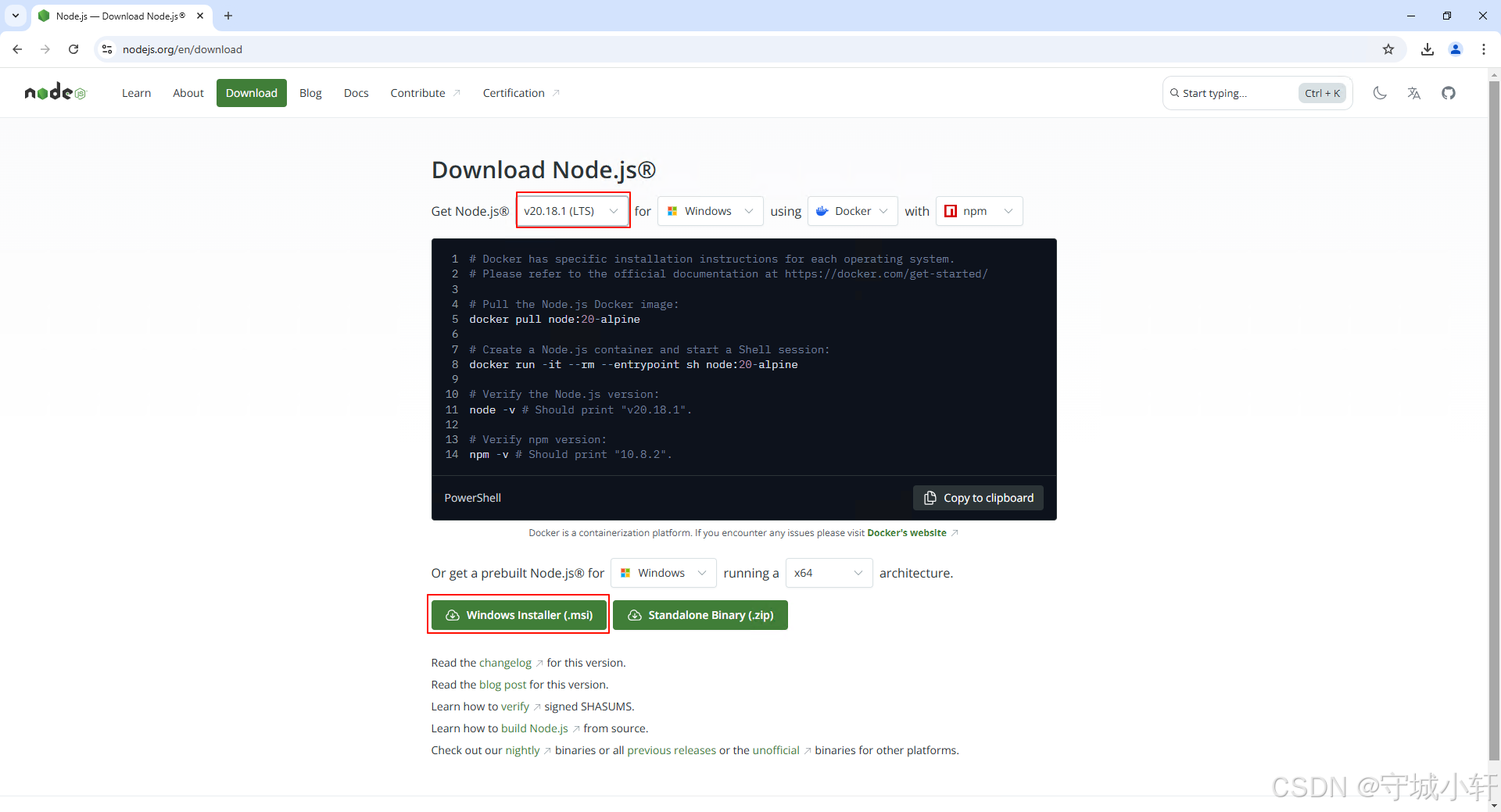Click the browser back arrow
This screenshot has height=812, width=1501.
[17, 49]
